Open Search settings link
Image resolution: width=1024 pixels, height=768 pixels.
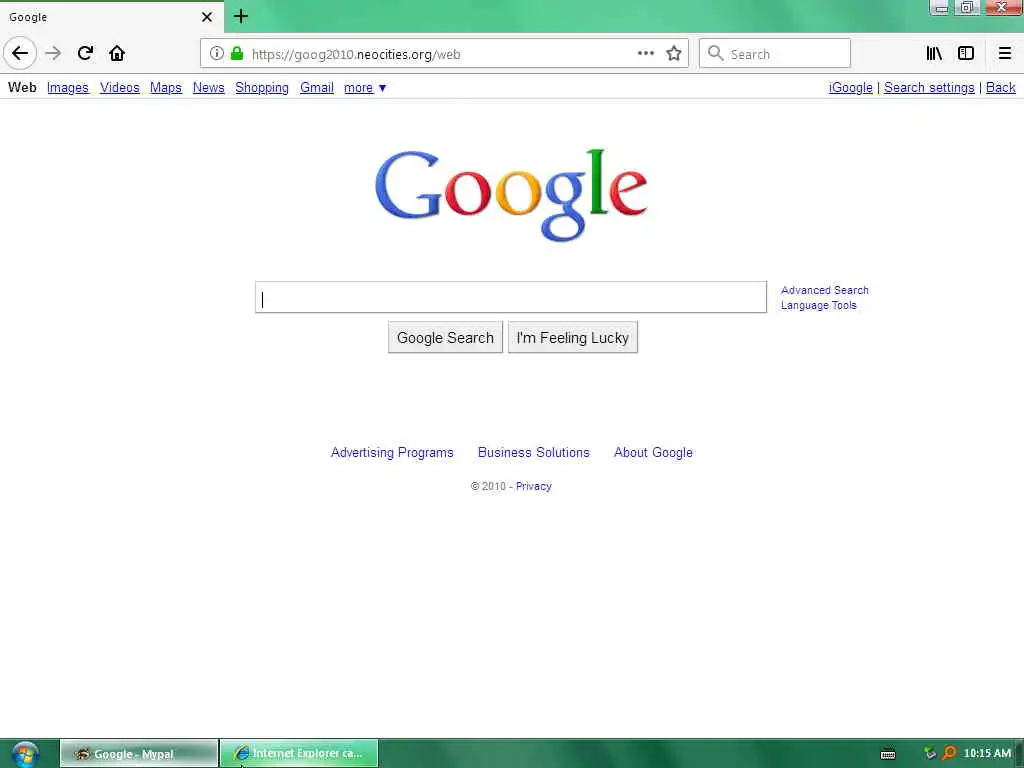929,88
